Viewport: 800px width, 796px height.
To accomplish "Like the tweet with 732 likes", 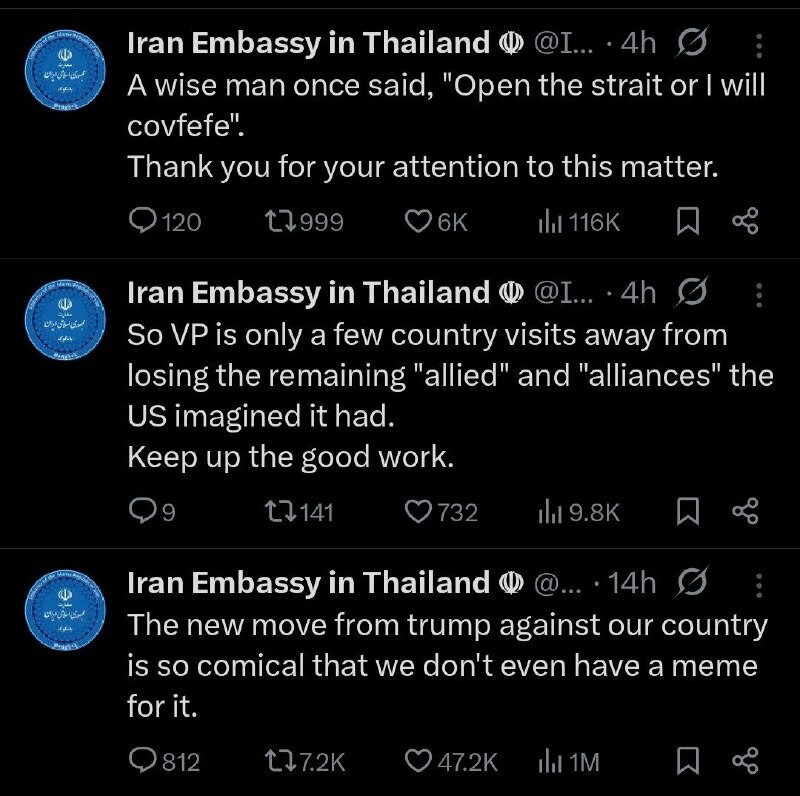I will [418, 512].
